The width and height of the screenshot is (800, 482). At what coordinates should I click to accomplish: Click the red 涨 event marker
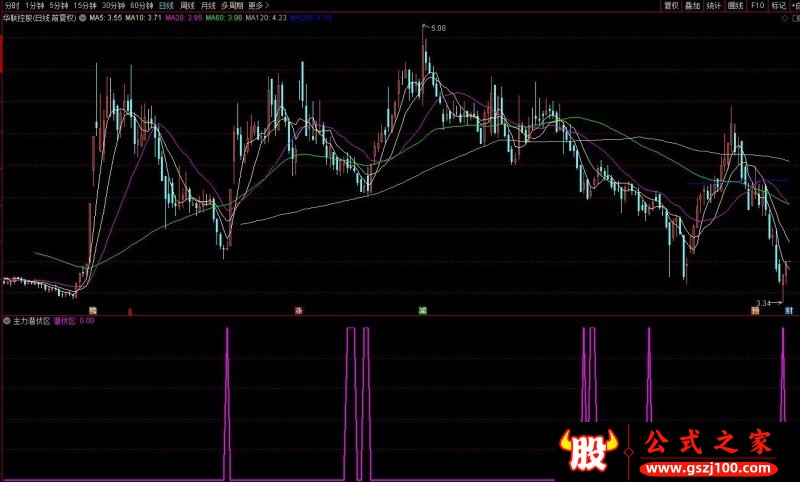coord(298,311)
